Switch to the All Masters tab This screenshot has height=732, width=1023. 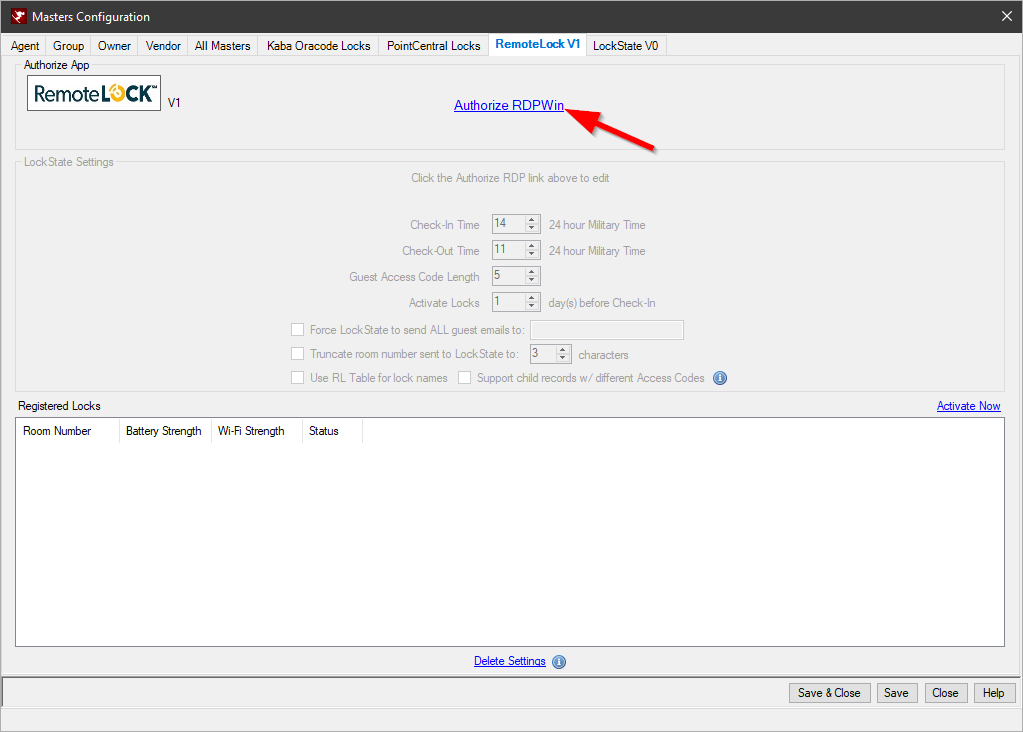coord(222,45)
